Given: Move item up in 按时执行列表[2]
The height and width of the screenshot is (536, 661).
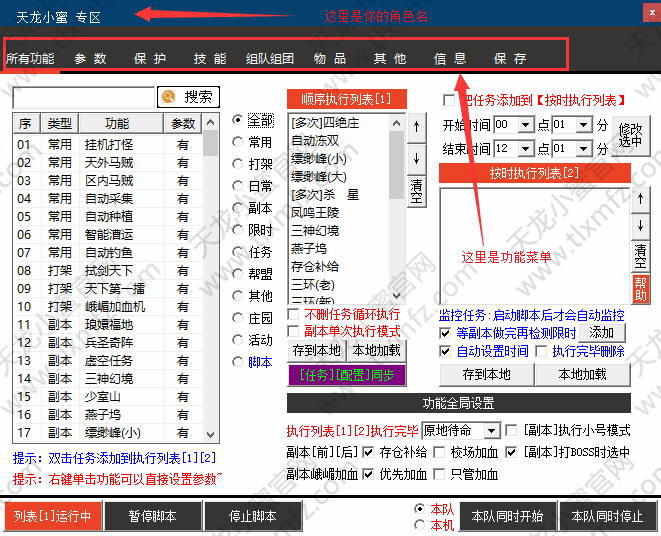Looking at the screenshot, I should pyautogui.click(x=640, y=199).
